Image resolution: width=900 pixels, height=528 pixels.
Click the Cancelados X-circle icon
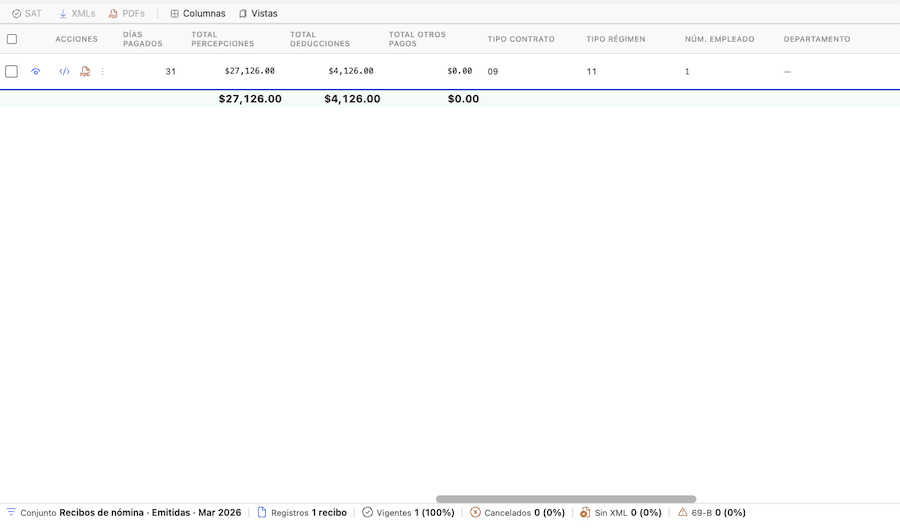pos(475,512)
